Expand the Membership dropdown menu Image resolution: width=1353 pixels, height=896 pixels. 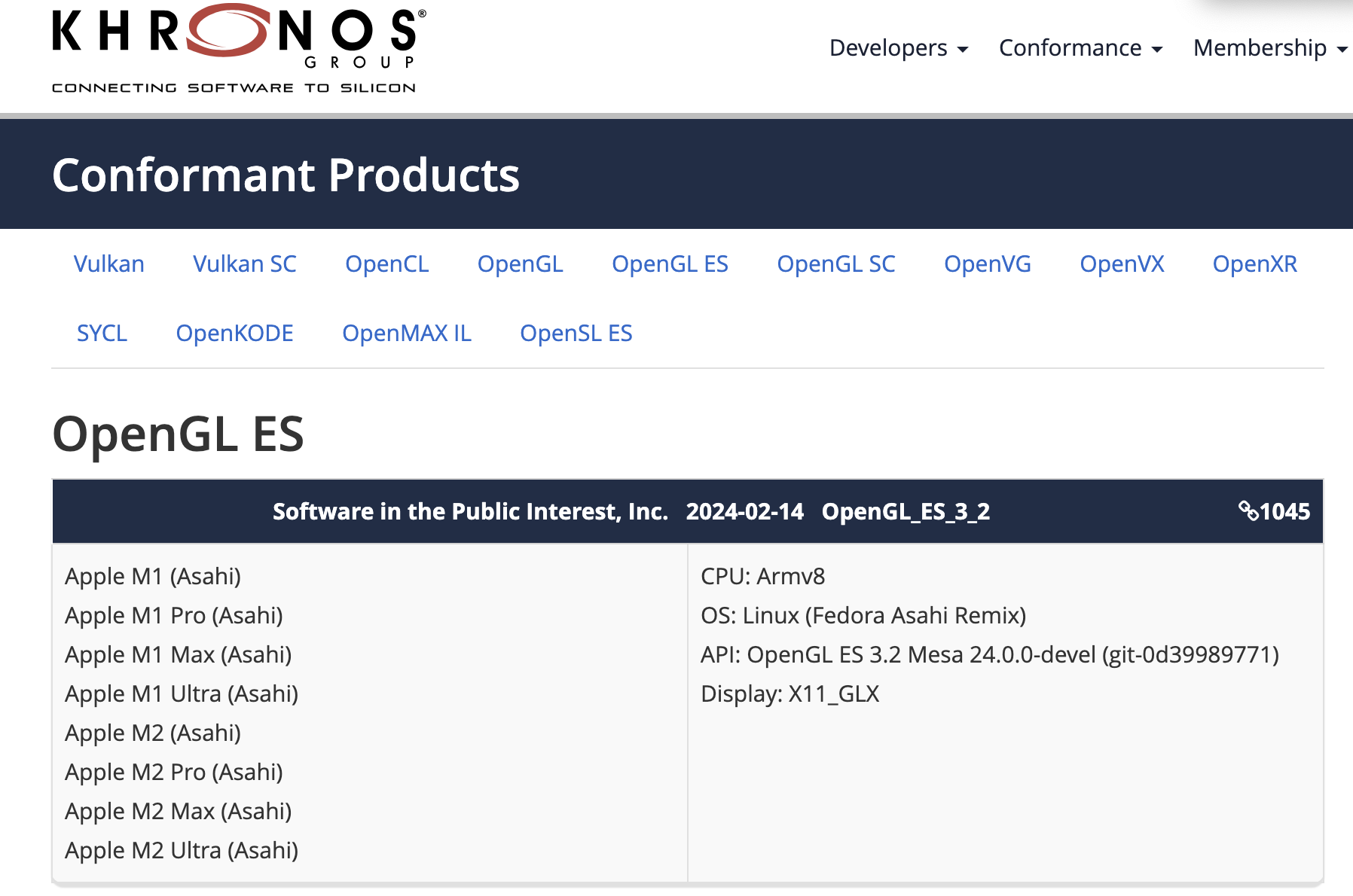click(1270, 47)
